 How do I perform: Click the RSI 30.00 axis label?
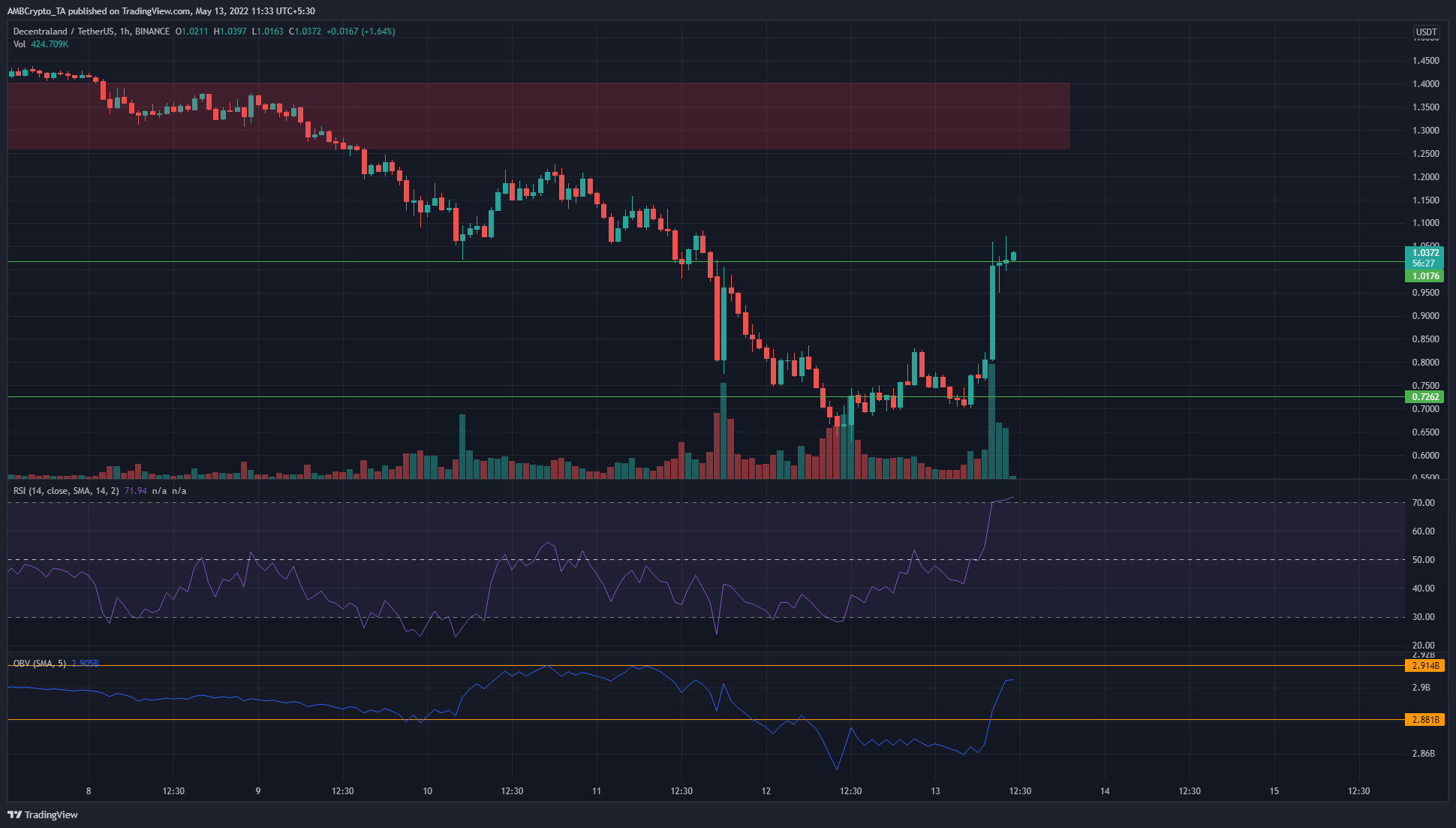point(1423,617)
